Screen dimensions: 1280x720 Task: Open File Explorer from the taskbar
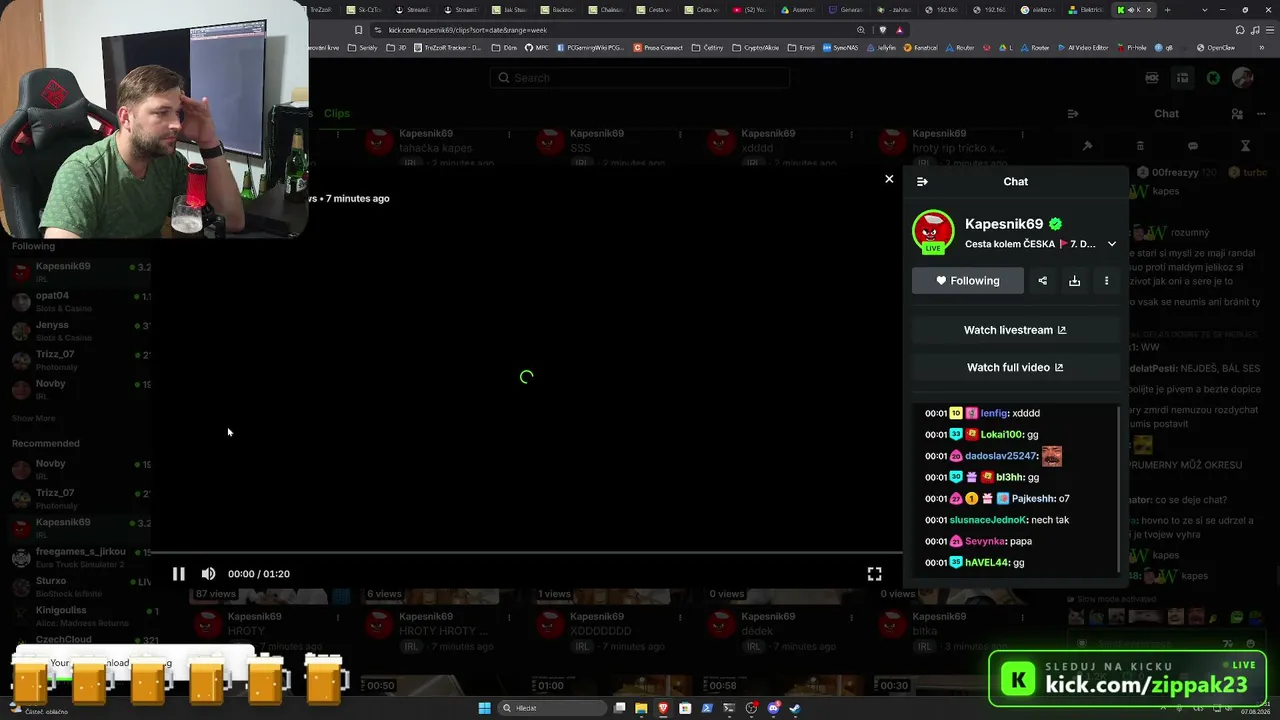pyautogui.click(x=641, y=708)
